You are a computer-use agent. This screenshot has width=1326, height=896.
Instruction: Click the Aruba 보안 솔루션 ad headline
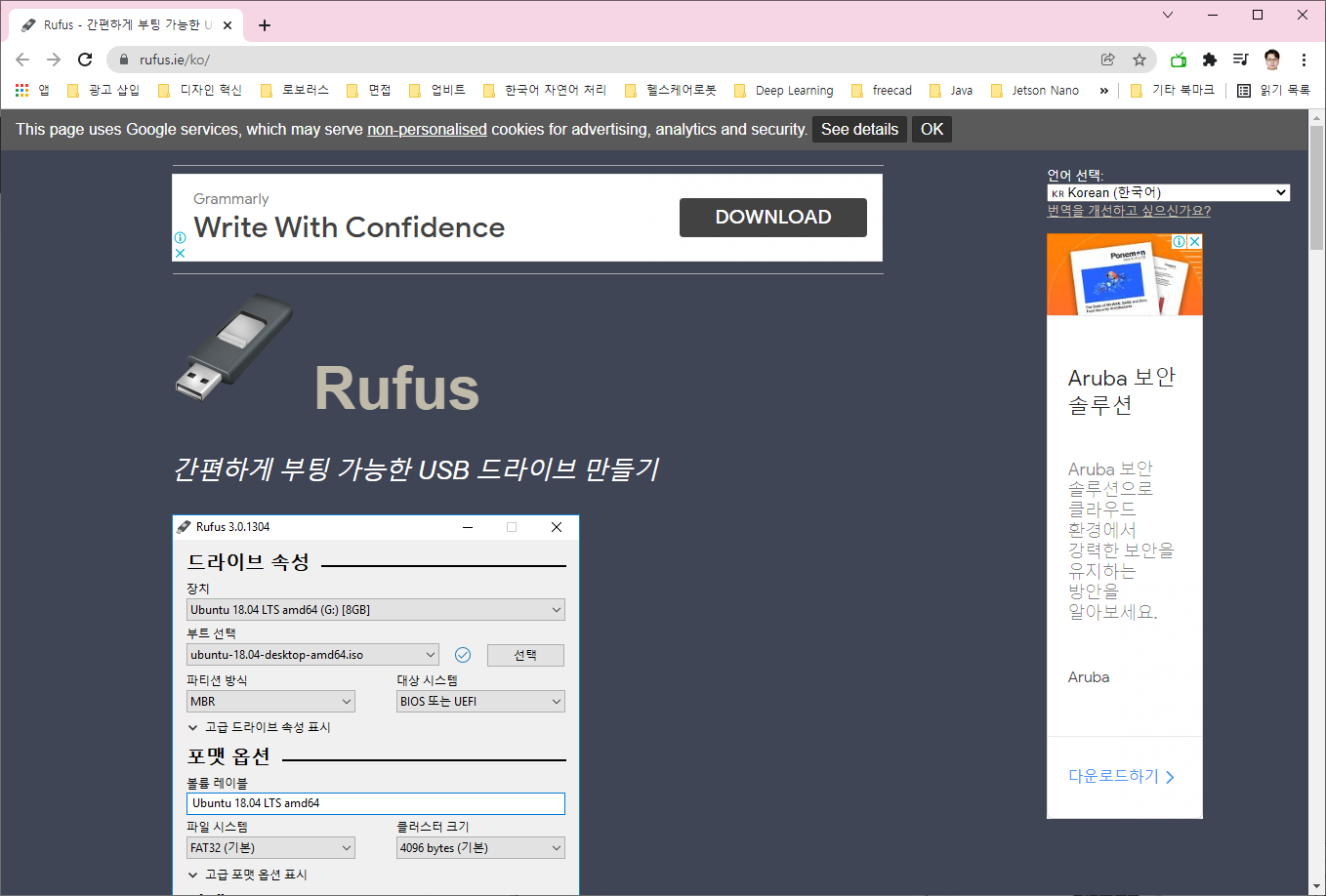tap(1122, 390)
